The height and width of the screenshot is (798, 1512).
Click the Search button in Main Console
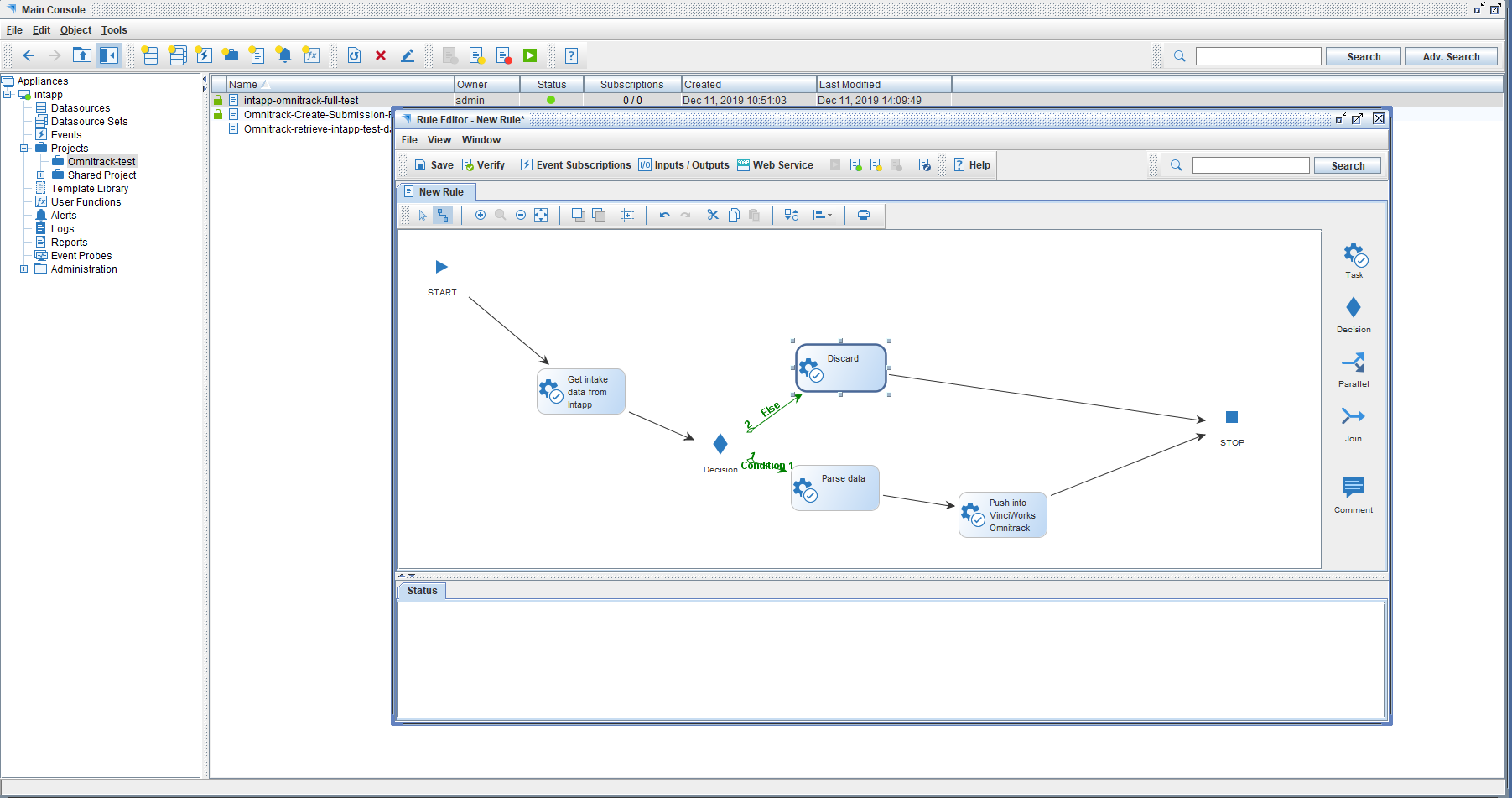[x=1364, y=56]
